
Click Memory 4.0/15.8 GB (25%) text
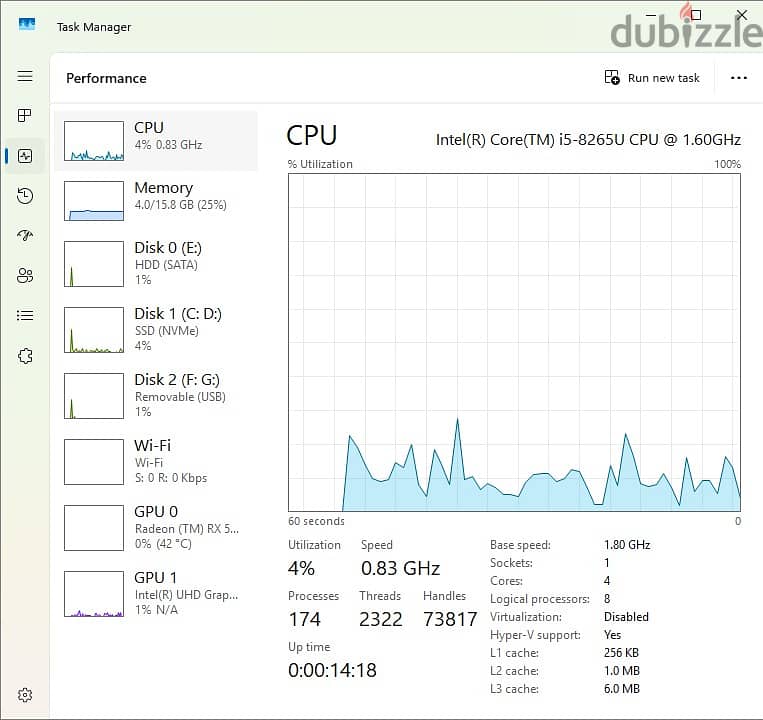click(x=181, y=205)
